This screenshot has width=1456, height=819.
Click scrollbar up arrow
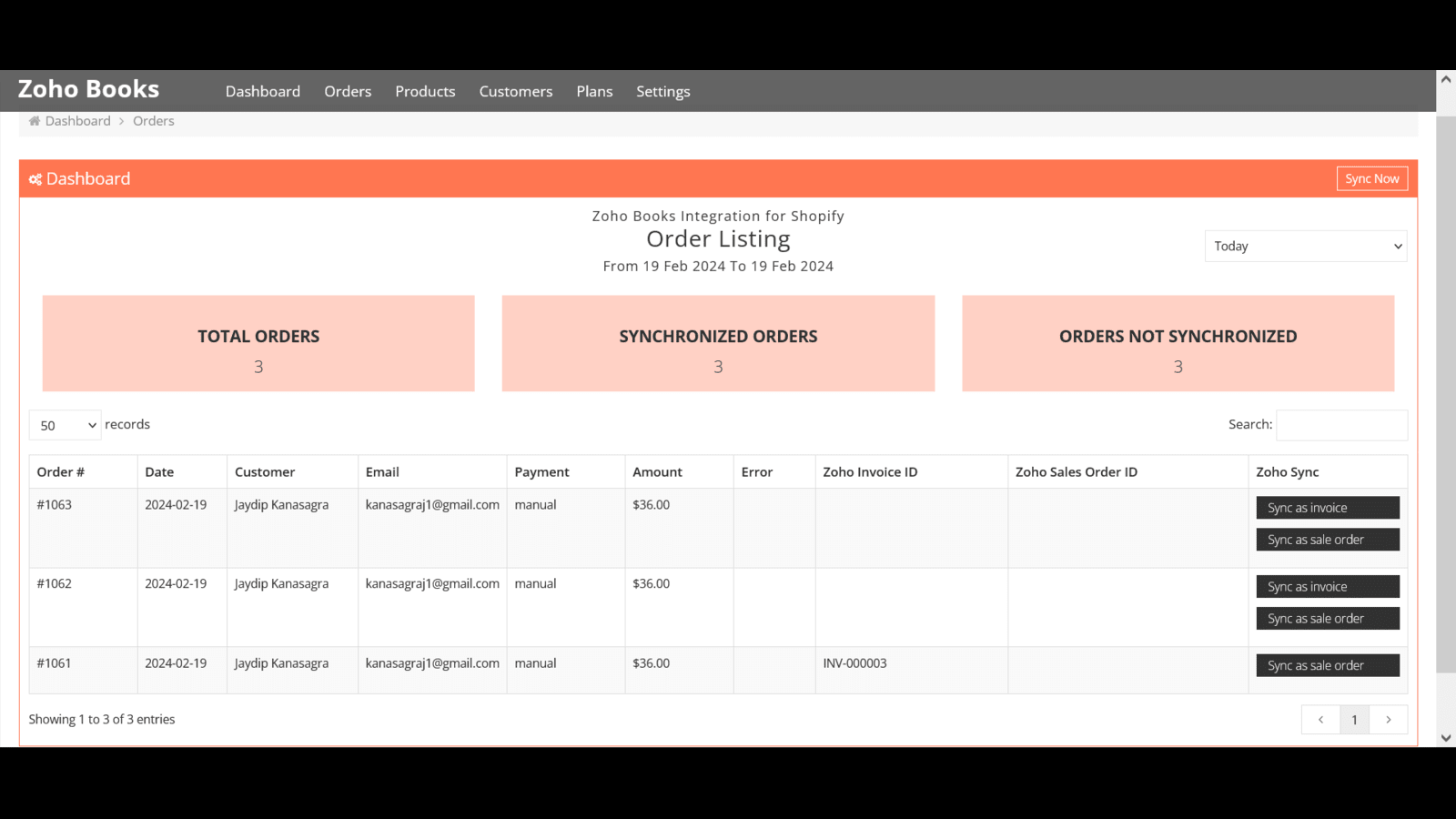point(1446,79)
